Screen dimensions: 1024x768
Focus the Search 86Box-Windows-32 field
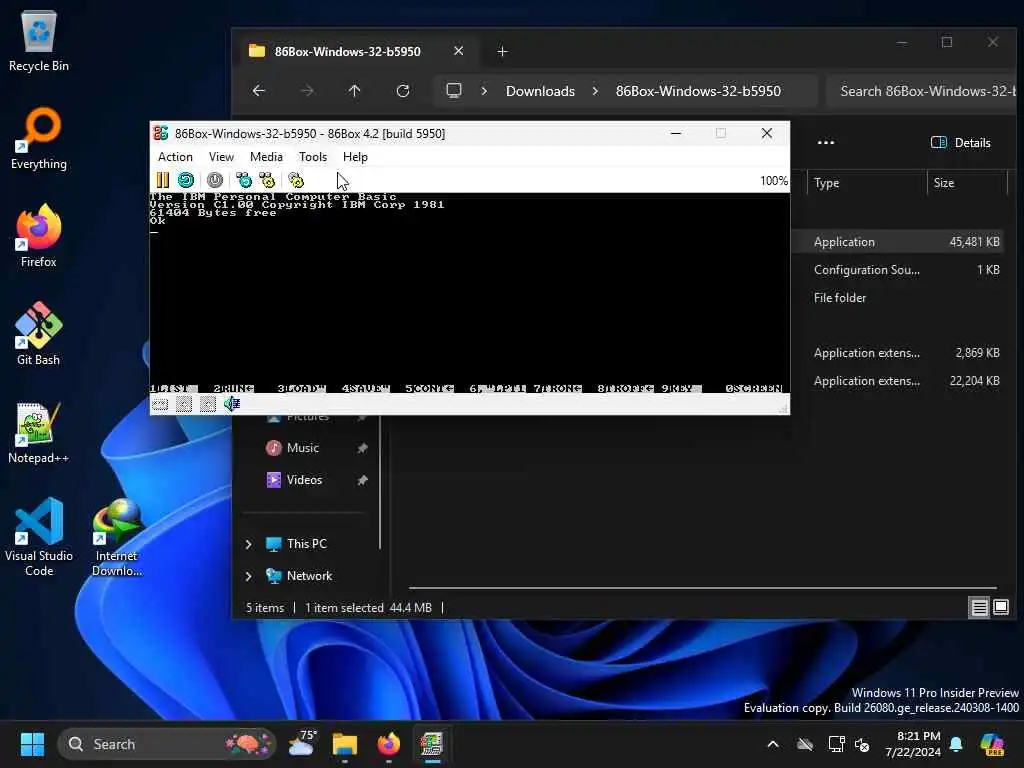(922, 91)
